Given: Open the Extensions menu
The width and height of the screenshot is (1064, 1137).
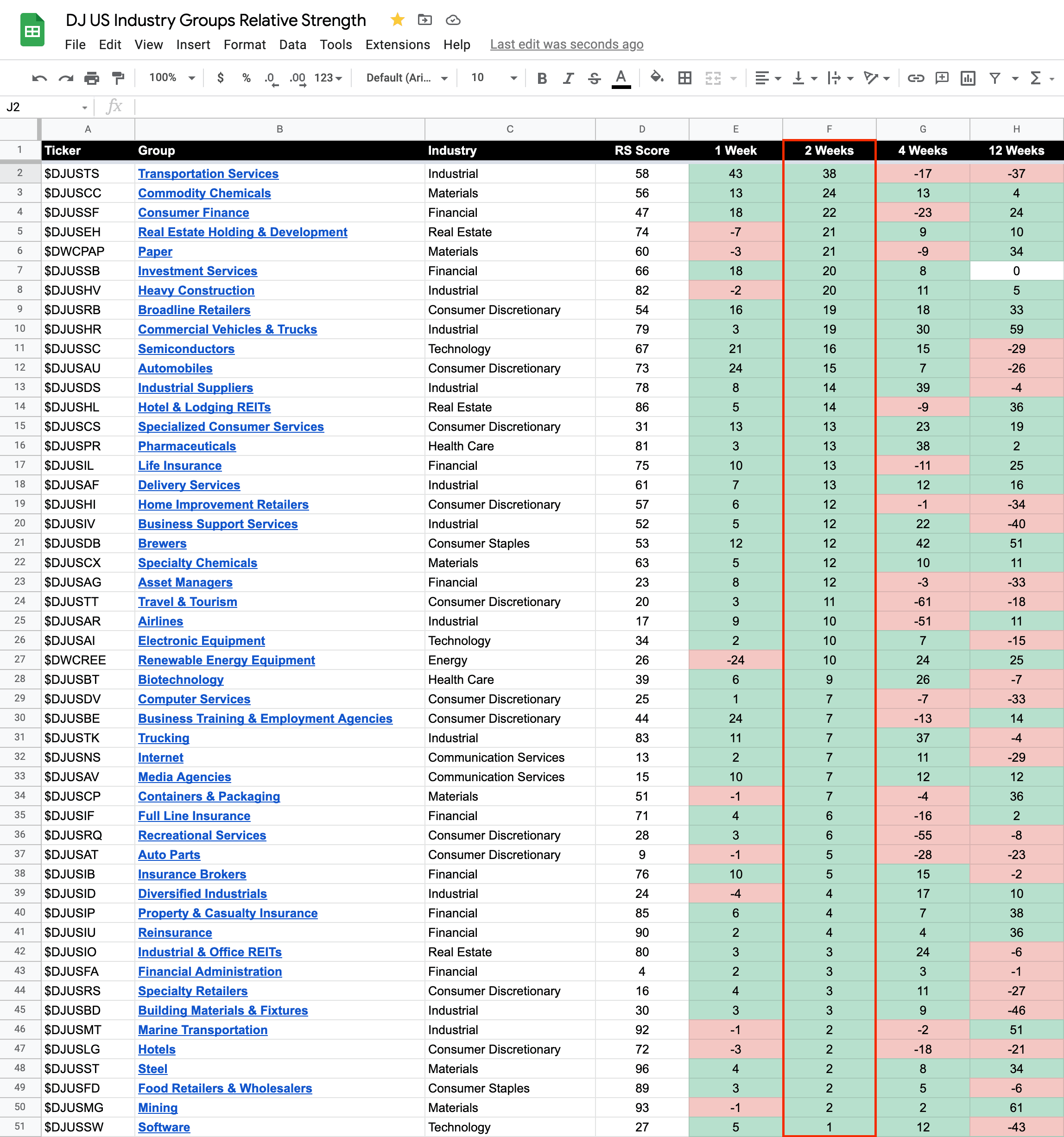Looking at the screenshot, I should [398, 44].
